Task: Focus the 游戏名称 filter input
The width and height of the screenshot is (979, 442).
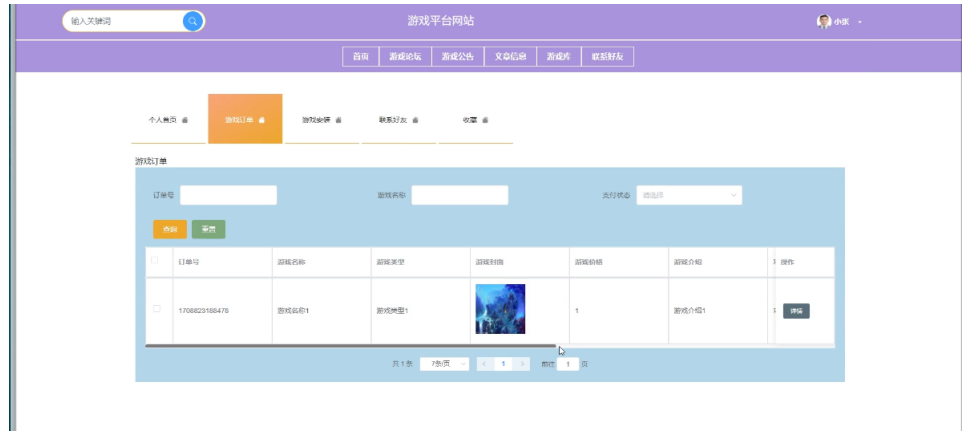Action: point(460,195)
